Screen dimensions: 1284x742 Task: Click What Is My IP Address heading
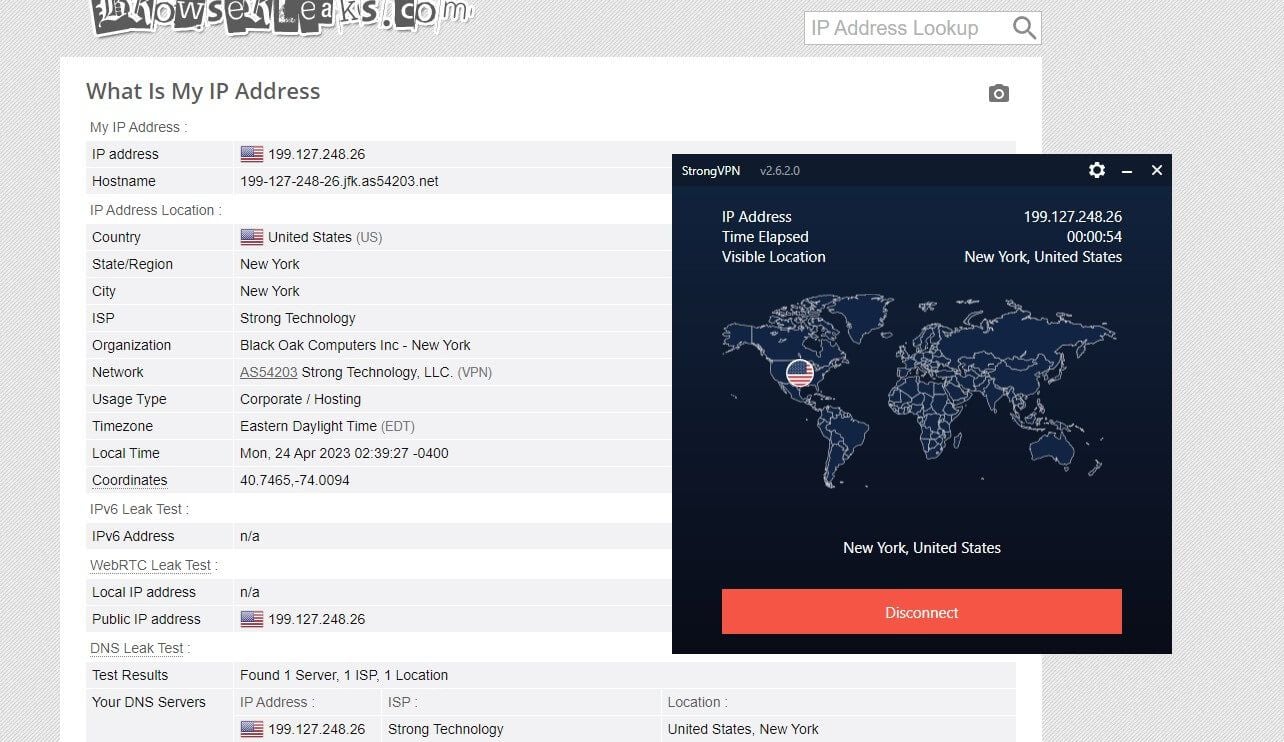[x=203, y=91]
